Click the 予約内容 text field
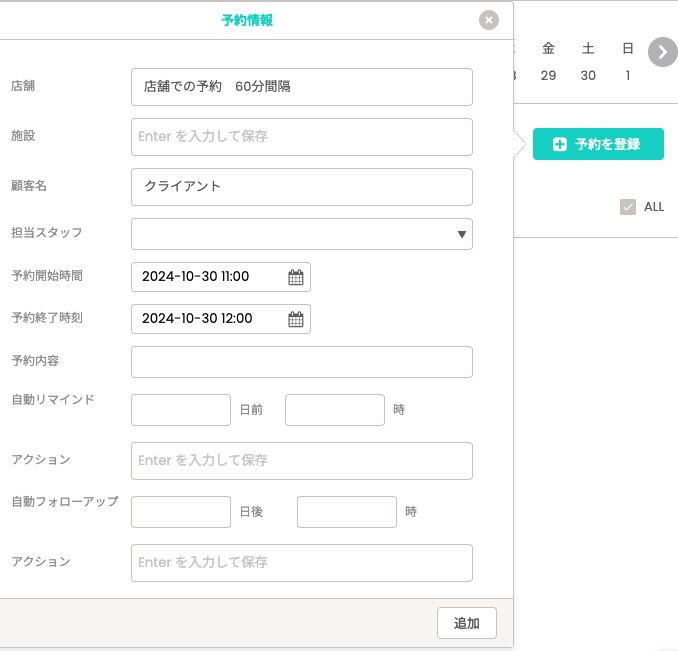Viewport: 678px width, 651px height. (x=301, y=362)
